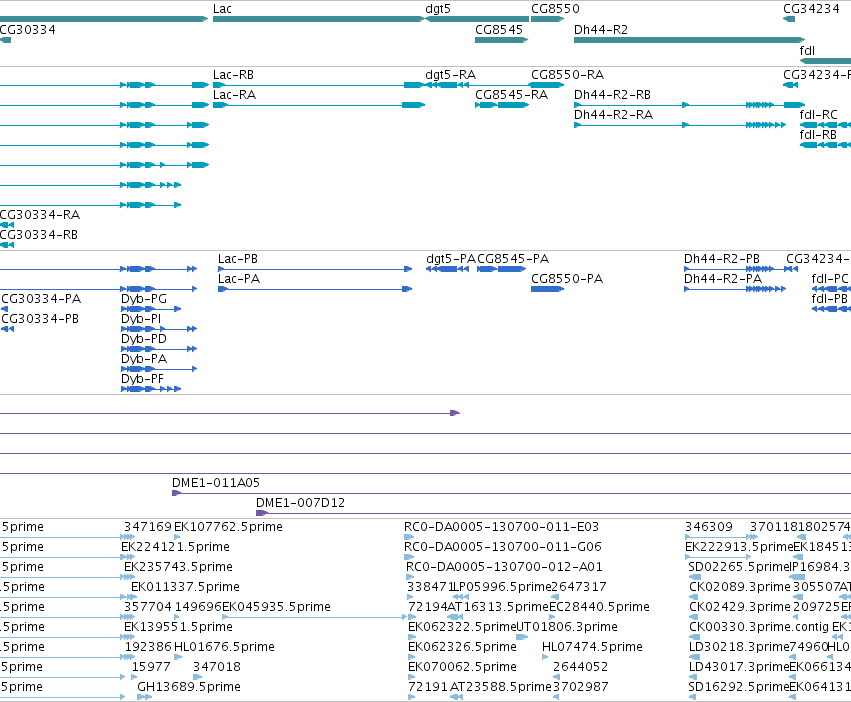
Task: Select the Lac-RB transcript label
Action: [x=233, y=75]
